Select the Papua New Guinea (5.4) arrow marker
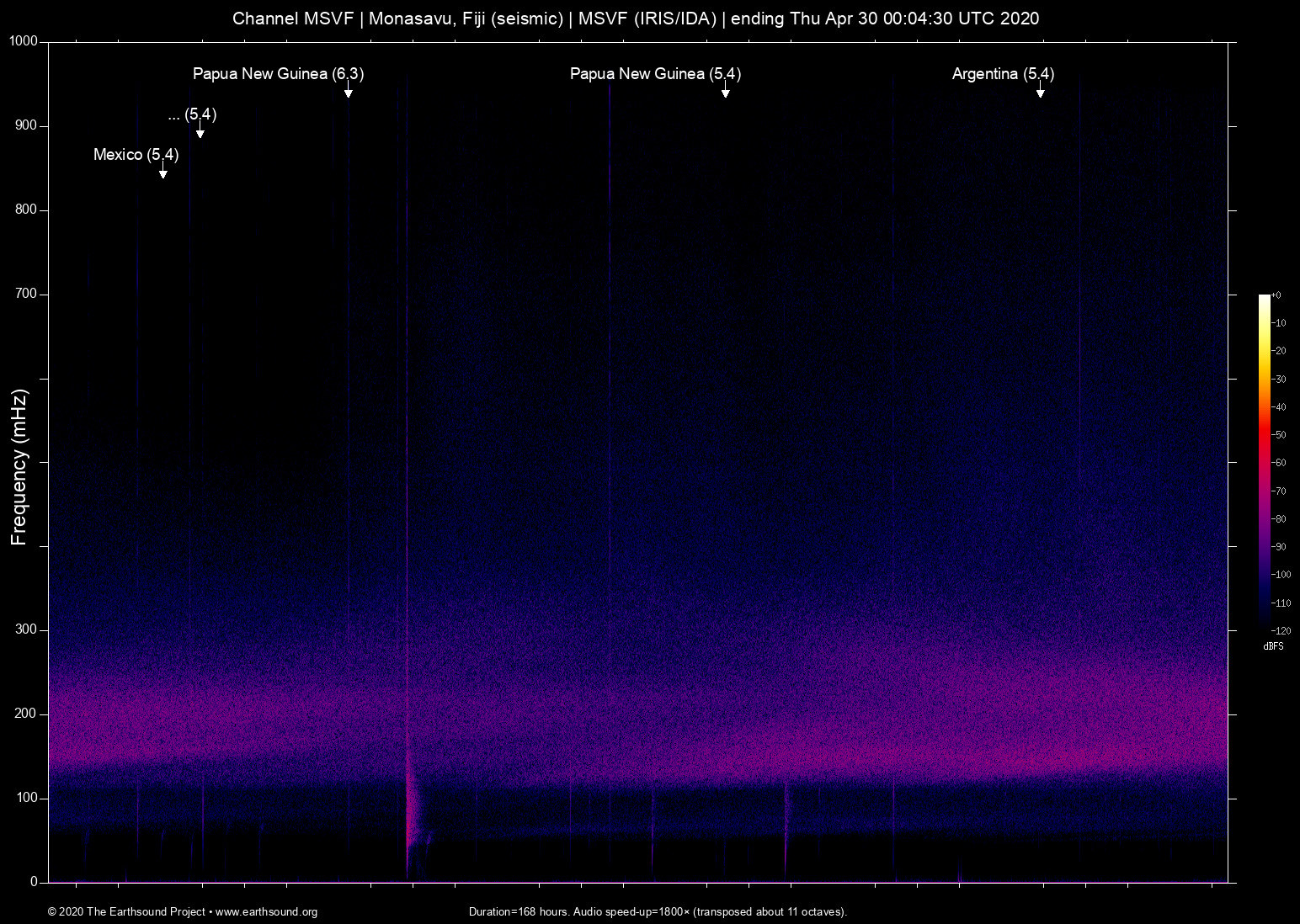Screen dimensions: 1300x924 (x=725, y=89)
